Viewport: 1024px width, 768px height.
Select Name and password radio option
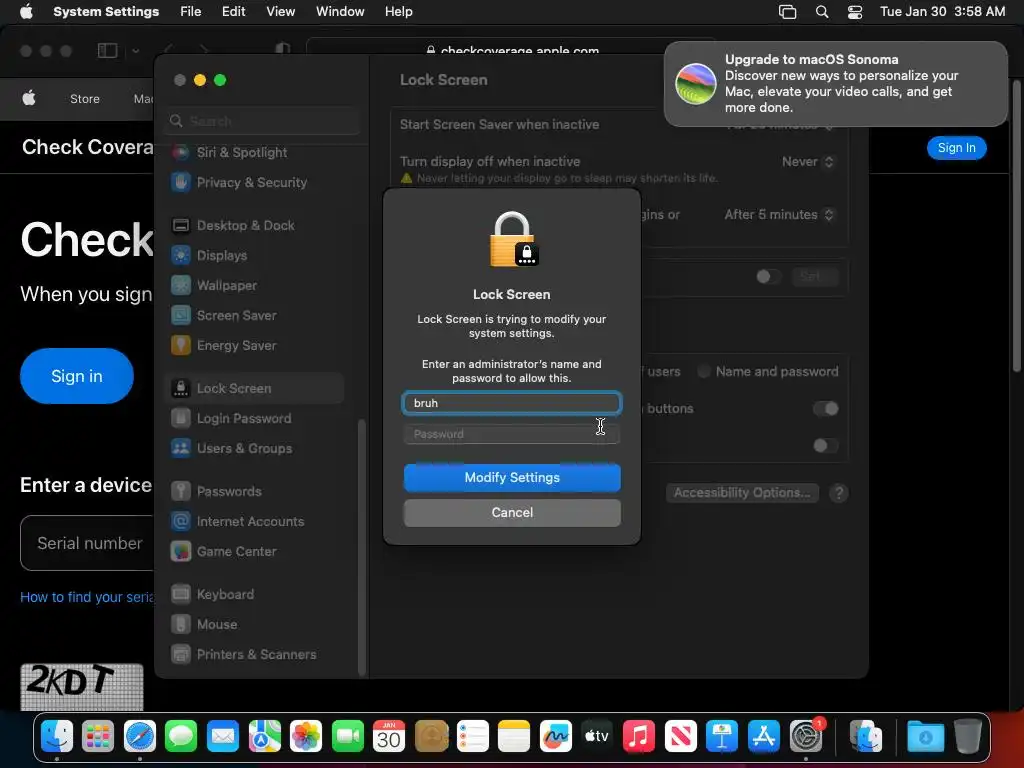click(x=704, y=372)
